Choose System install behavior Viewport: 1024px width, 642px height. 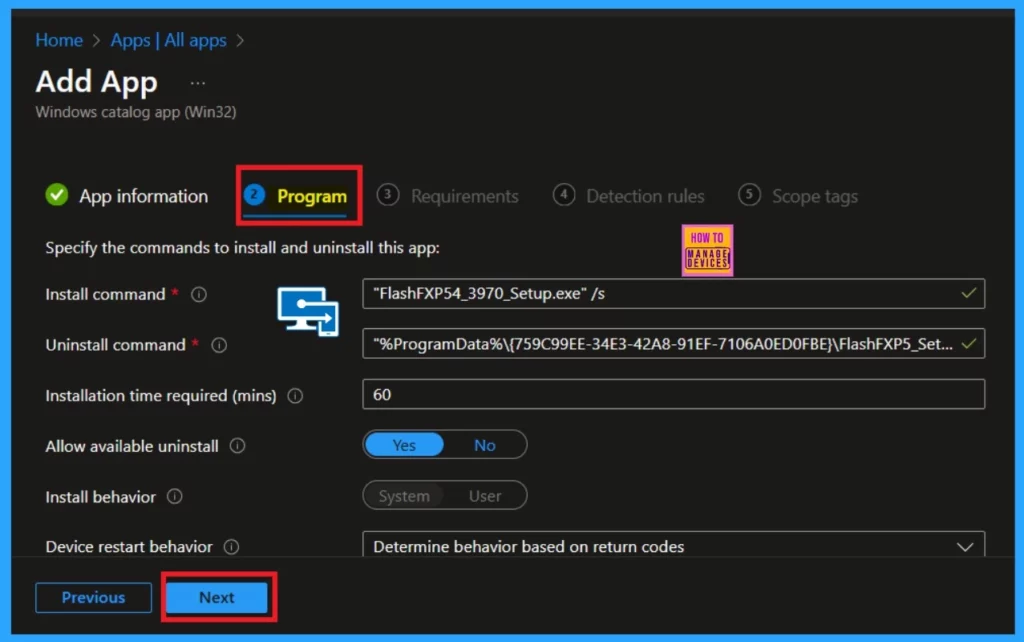click(404, 496)
